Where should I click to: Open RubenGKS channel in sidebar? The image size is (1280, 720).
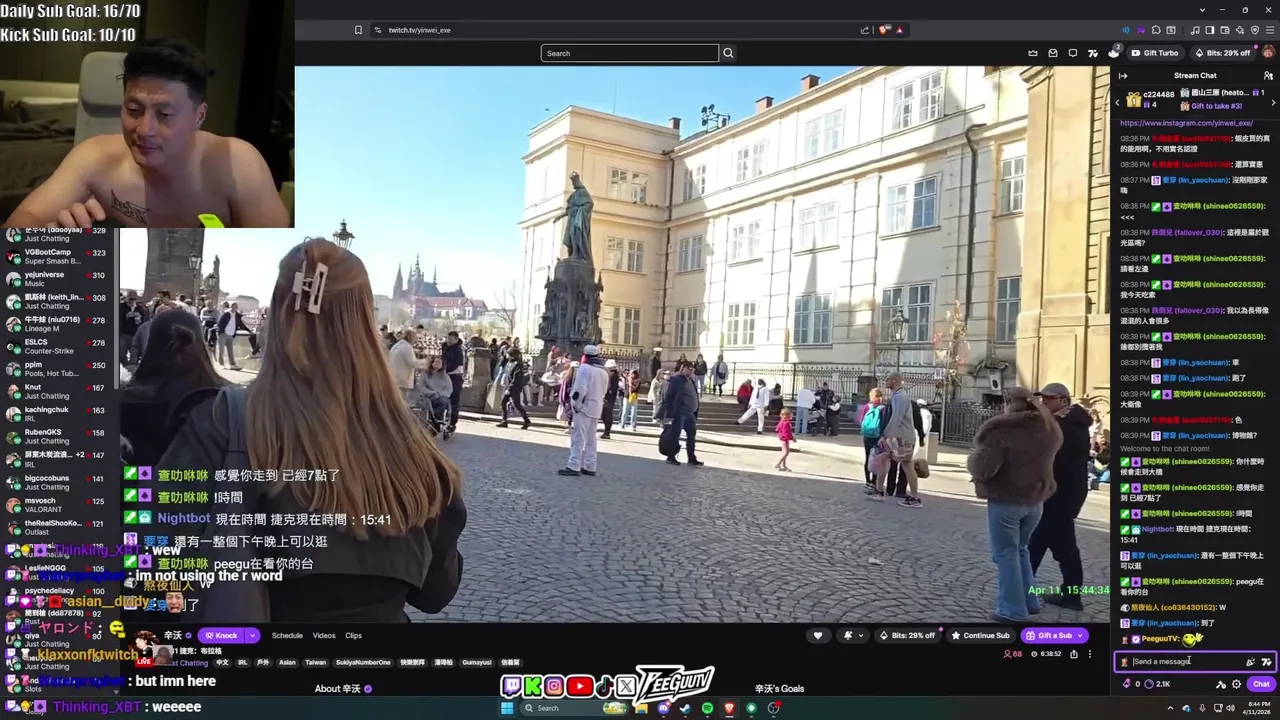(x=60, y=436)
